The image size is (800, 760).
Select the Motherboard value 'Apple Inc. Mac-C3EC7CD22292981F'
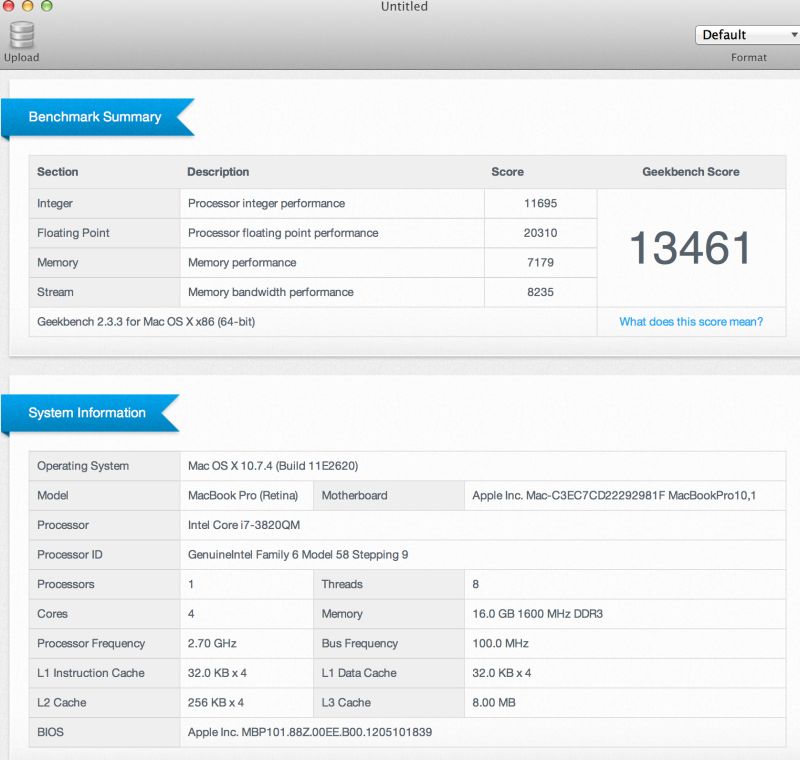pos(569,495)
